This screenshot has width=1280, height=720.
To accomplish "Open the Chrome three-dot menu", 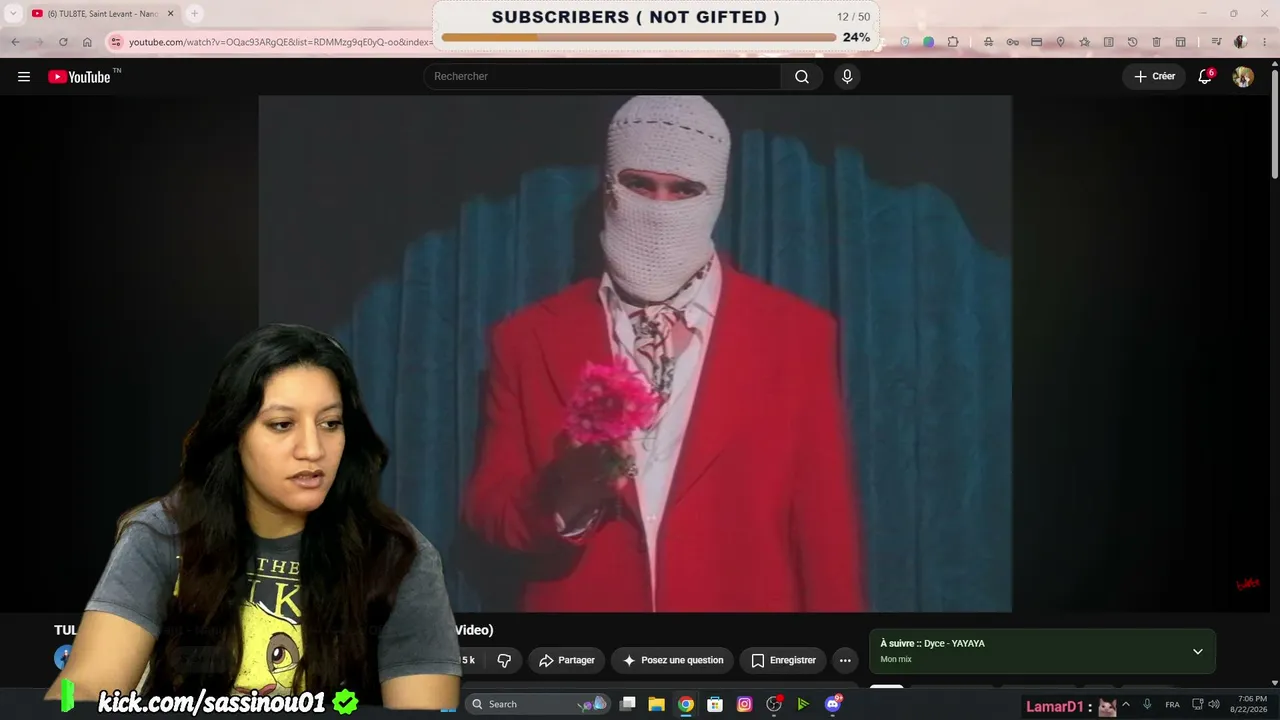I will tap(1264, 42).
